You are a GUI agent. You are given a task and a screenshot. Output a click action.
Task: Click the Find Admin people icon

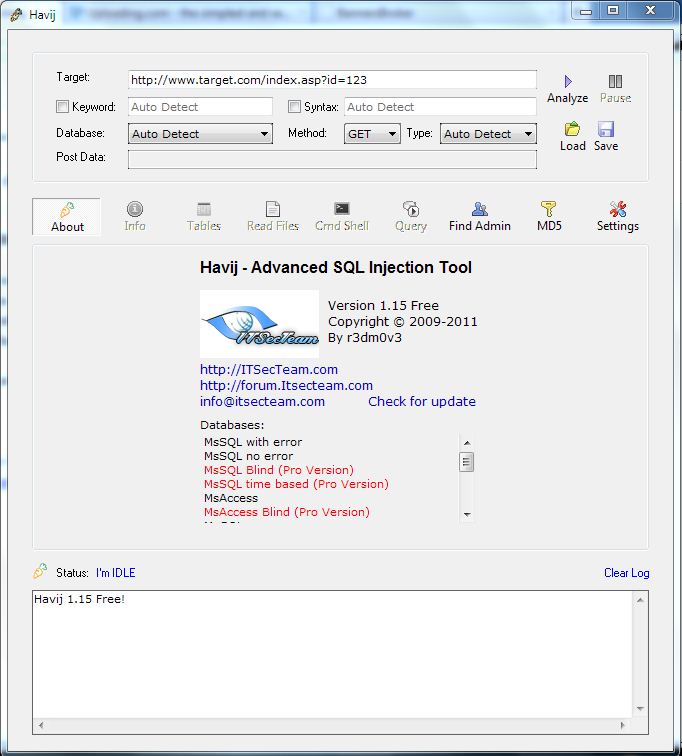click(480, 209)
